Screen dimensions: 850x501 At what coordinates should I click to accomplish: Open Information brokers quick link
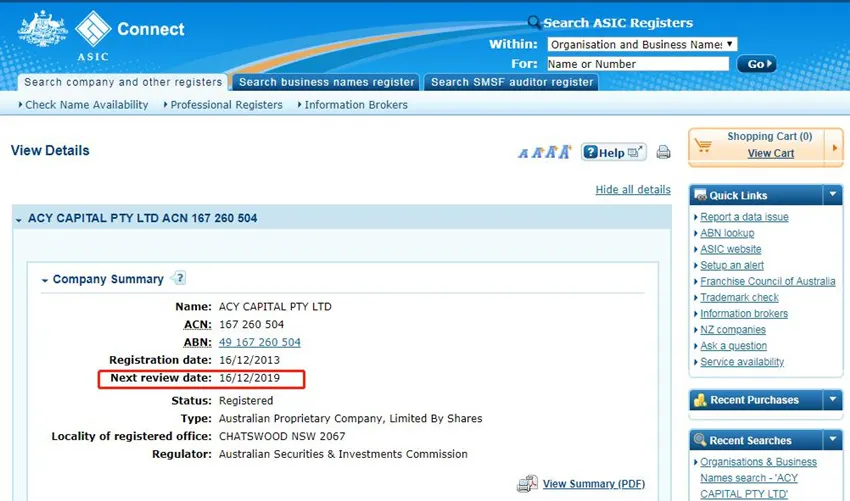click(744, 313)
